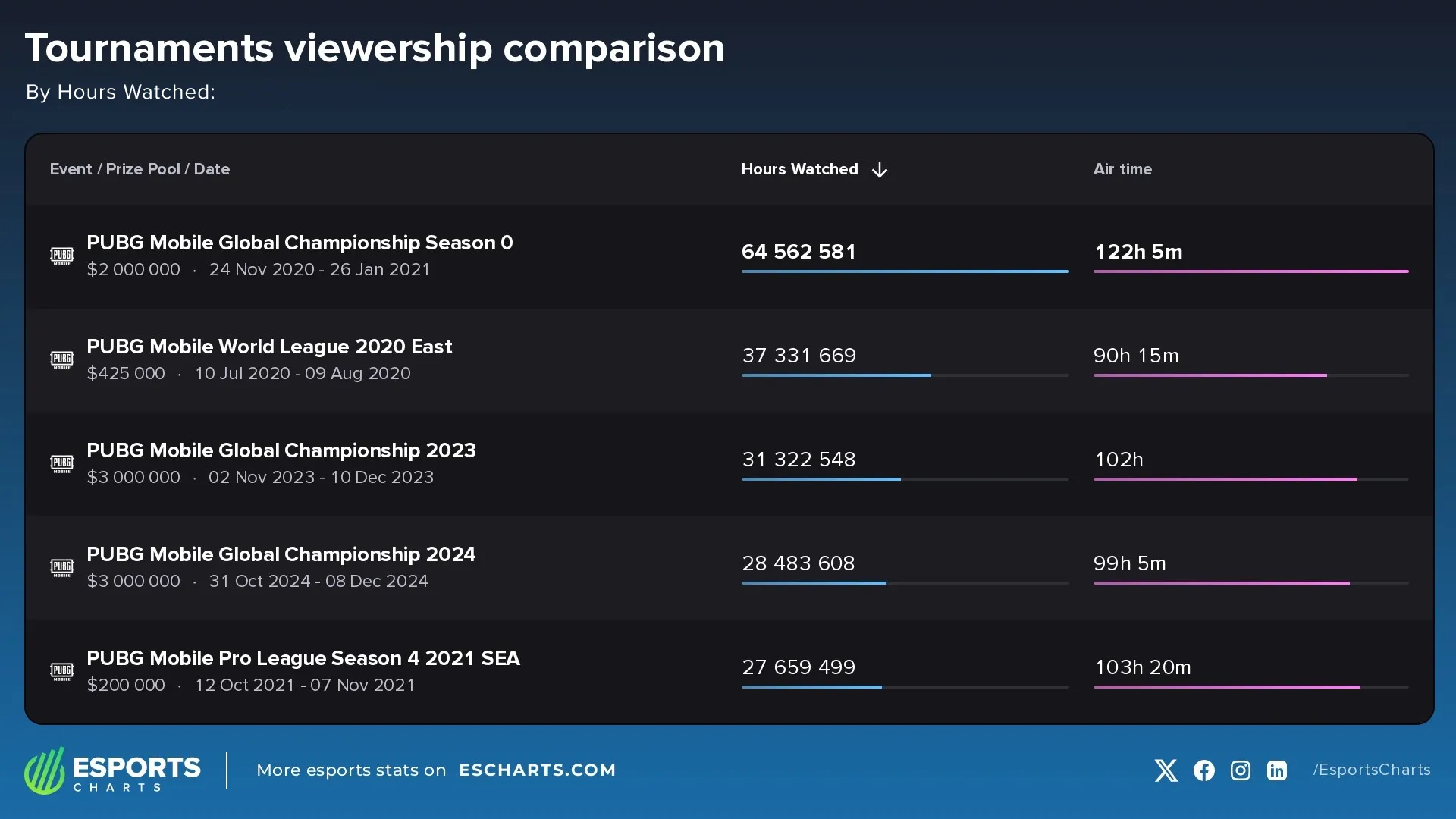This screenshot has height=819, width=1456.
Task: Click PUBG icon beside Global Championship Season 0
Action: pos(62,256)
